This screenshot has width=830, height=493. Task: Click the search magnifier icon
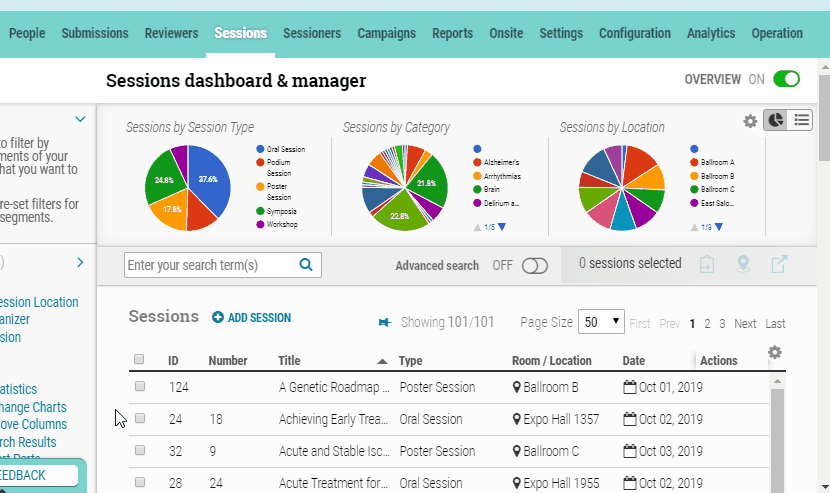(x=306, y=264)
